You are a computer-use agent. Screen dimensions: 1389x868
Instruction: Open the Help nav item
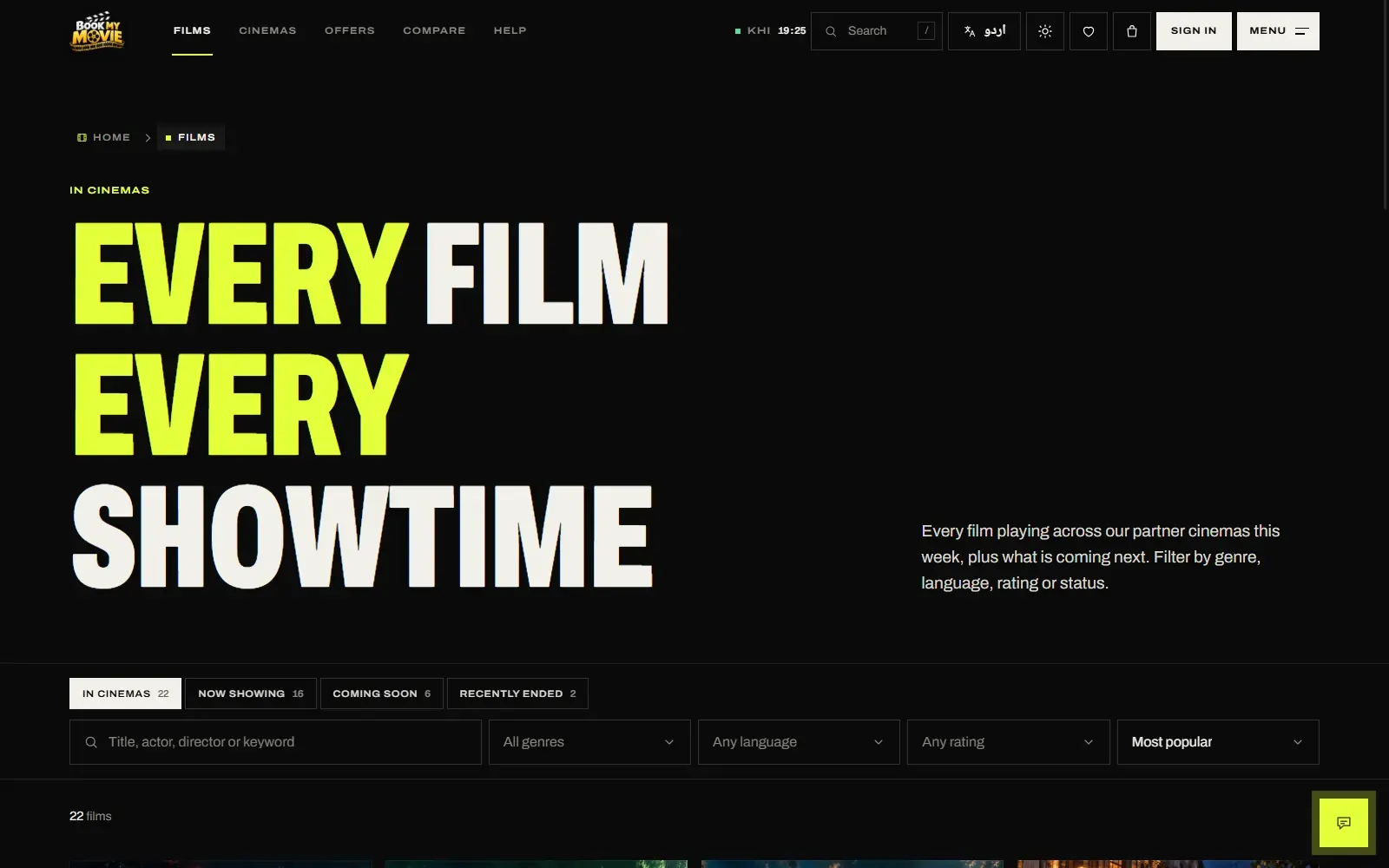coord(510,30)
